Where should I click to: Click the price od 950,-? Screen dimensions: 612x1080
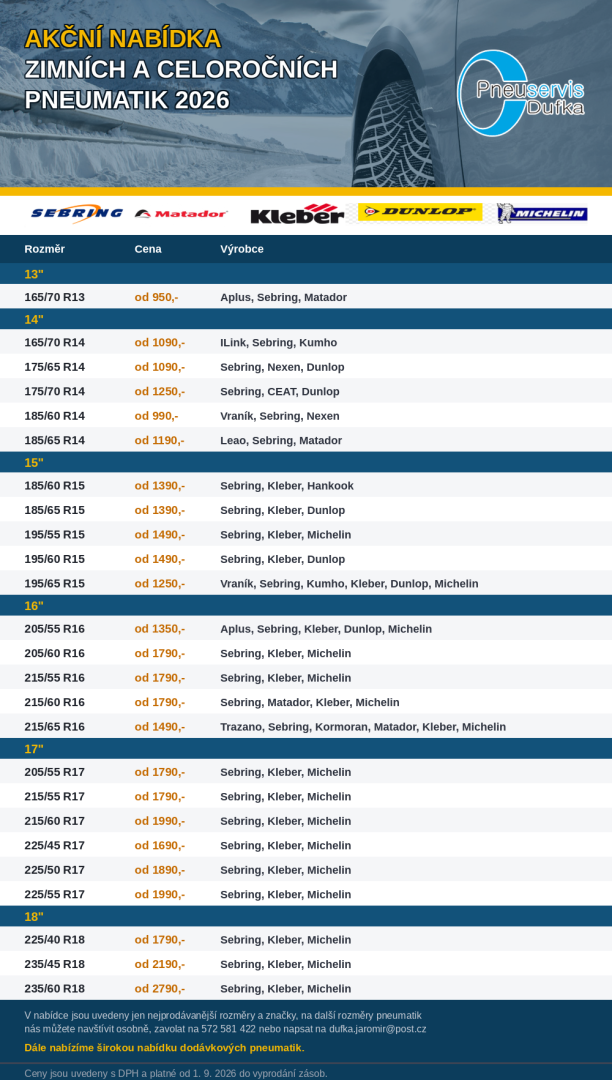tap(156, 298)
